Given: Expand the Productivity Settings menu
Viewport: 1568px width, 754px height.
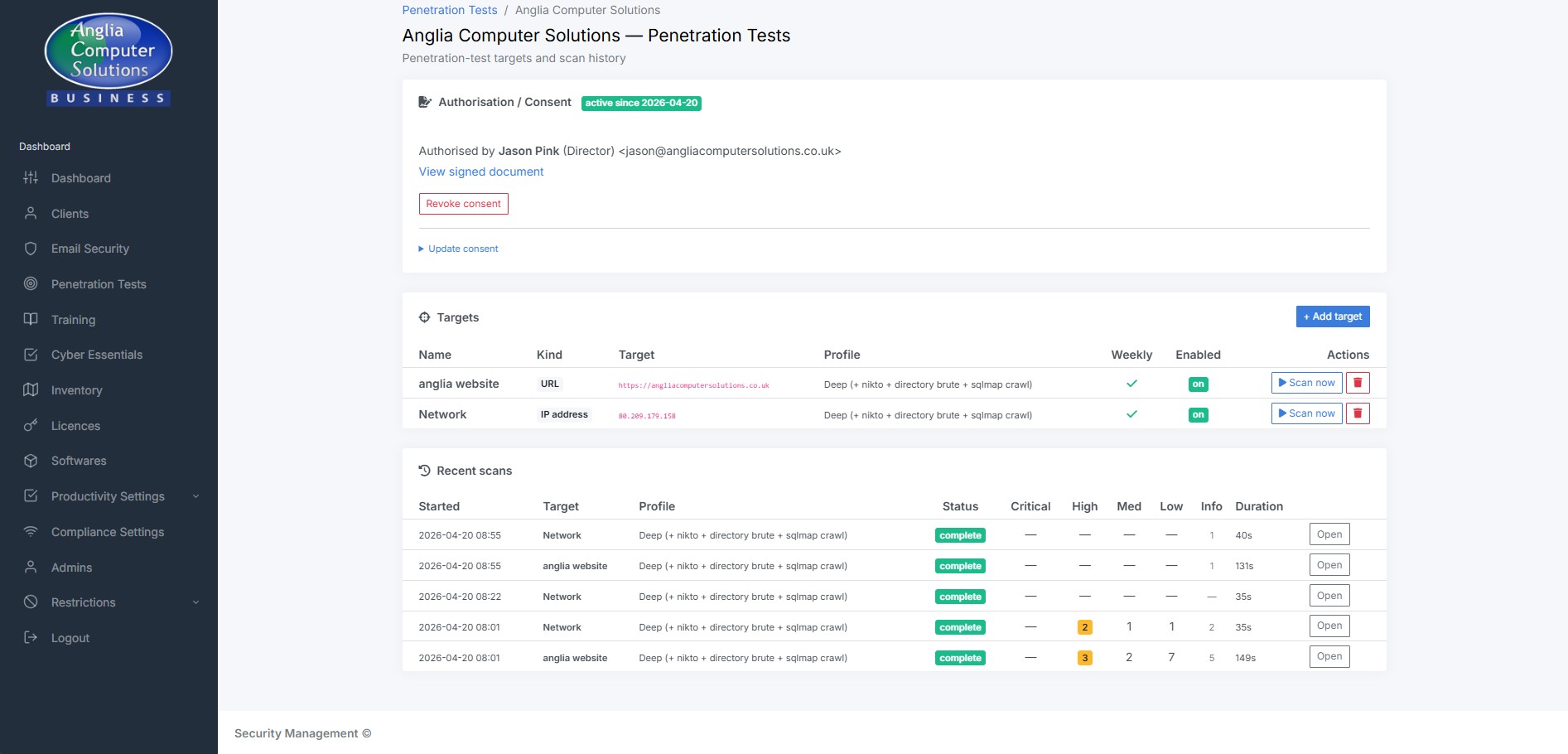Looking at the screenshot, I should (x=107, y=496).
